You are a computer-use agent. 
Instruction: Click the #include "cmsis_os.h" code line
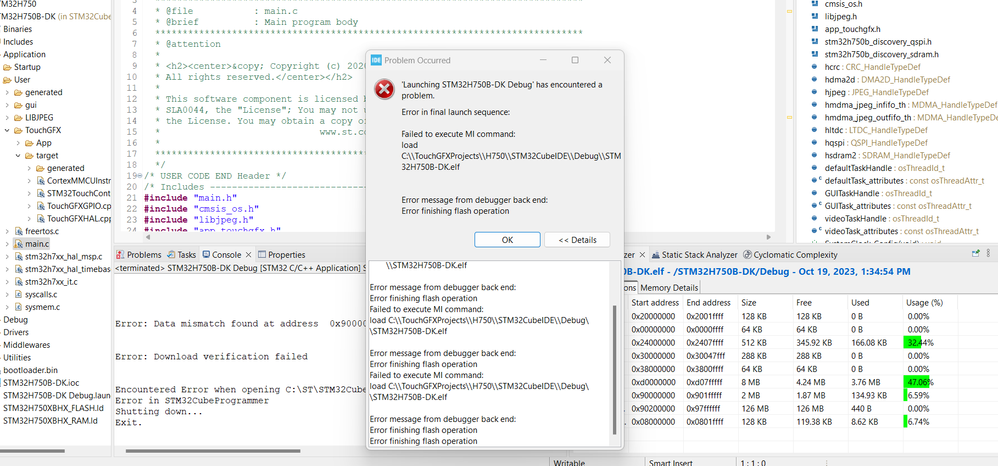pos(202,209)
